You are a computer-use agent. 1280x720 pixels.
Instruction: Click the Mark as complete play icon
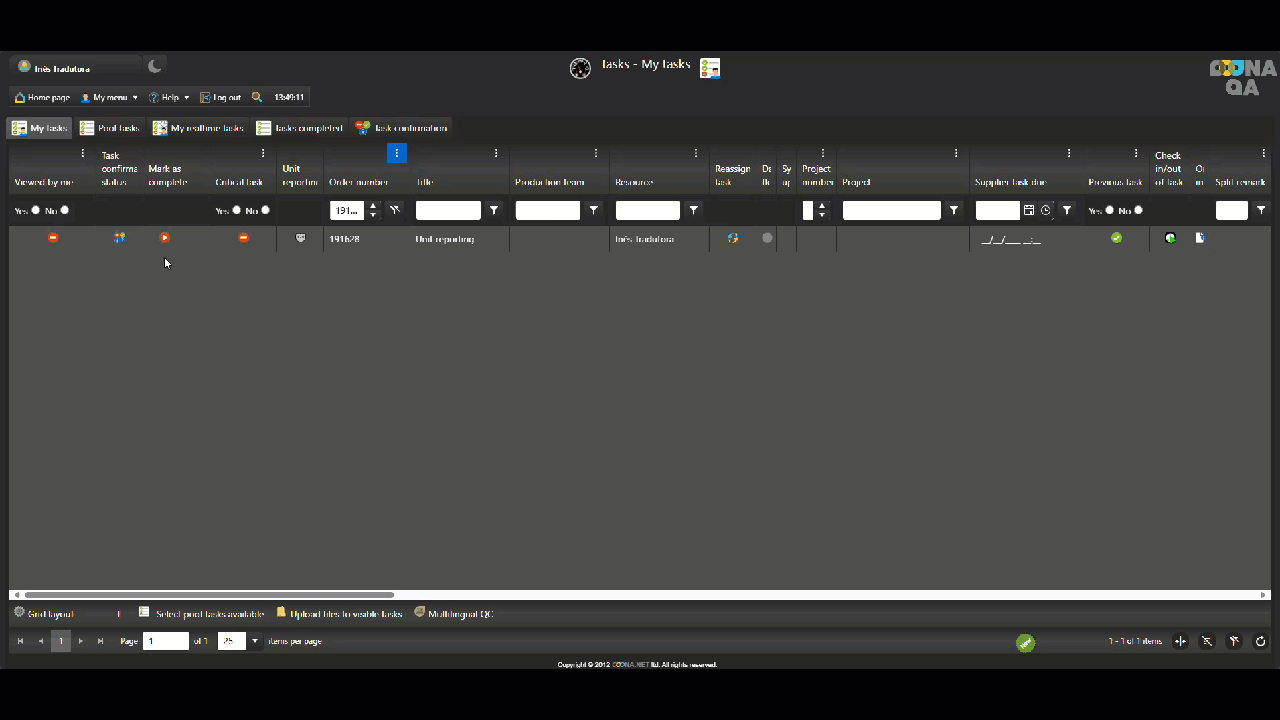click(x=165, y=238)
